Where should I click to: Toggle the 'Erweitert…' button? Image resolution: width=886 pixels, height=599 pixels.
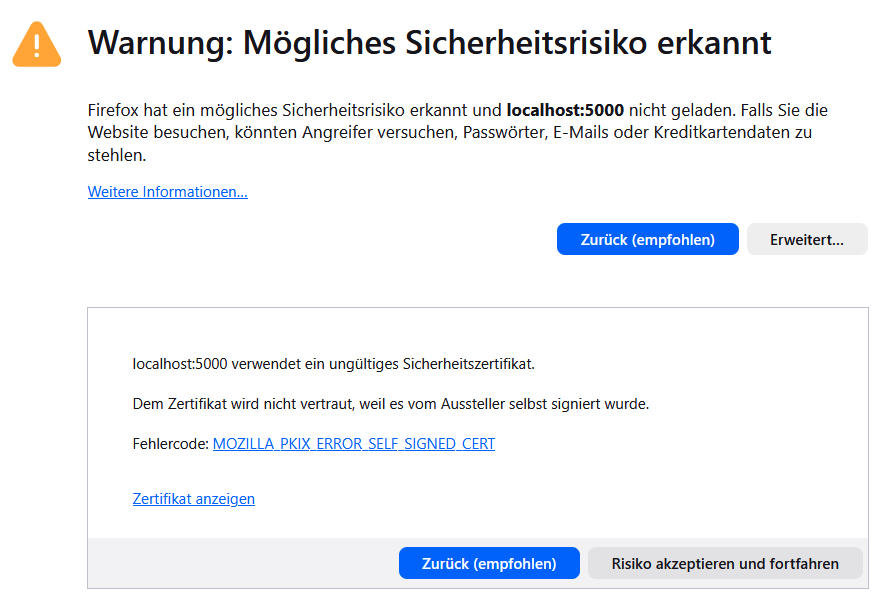807,239
